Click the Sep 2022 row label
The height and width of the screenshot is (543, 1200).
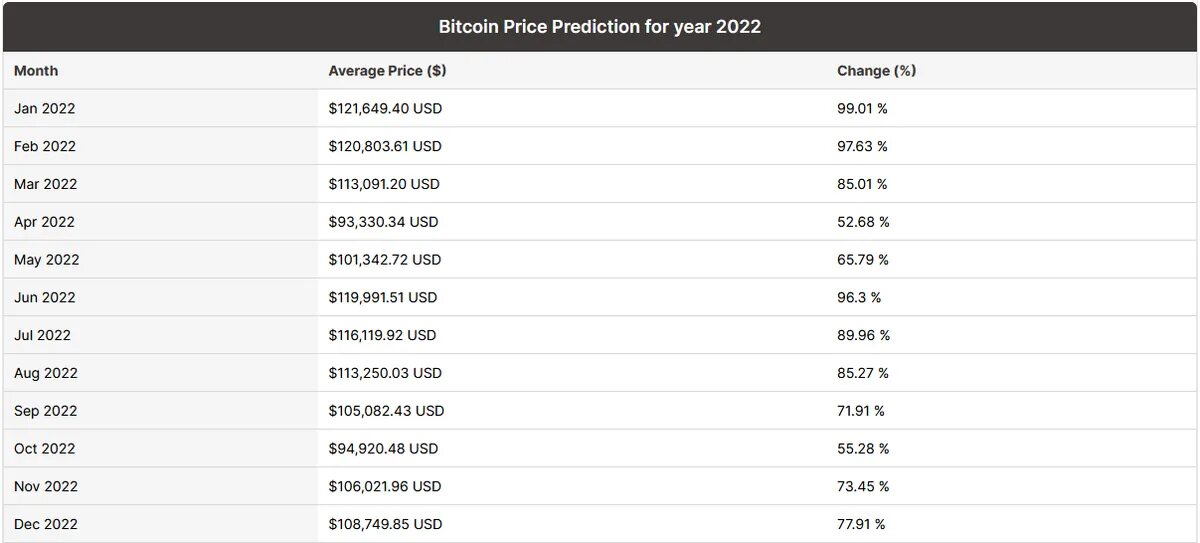(45, 411)
